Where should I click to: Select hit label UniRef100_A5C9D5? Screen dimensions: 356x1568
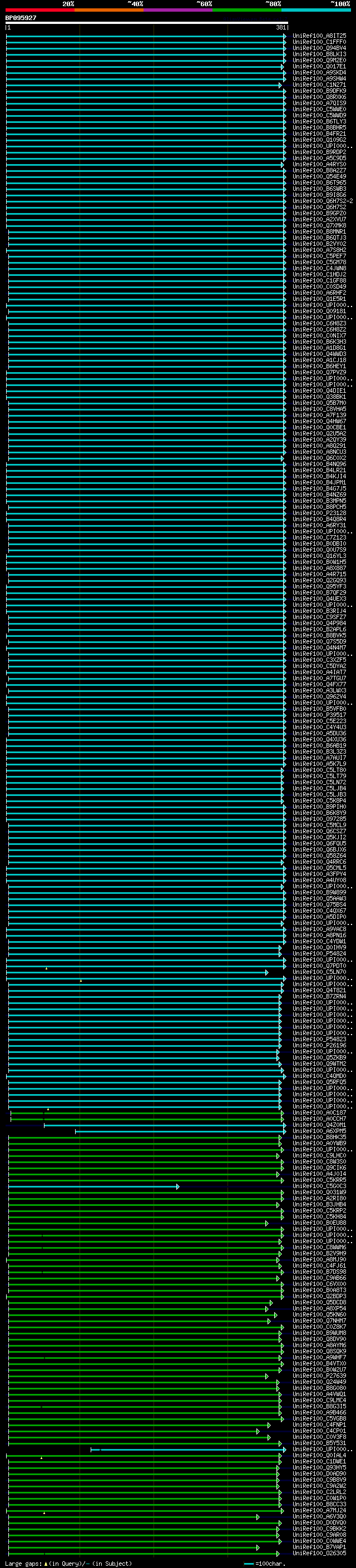[x=319, y=159]
